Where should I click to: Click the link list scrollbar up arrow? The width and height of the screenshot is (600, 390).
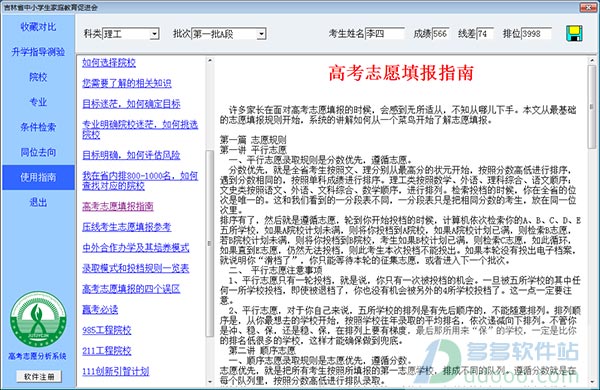pyautogui.click(x=210, y=60)
